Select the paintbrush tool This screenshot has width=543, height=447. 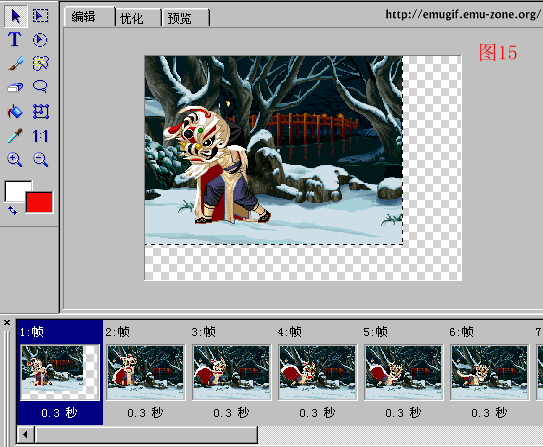(15, 63)
